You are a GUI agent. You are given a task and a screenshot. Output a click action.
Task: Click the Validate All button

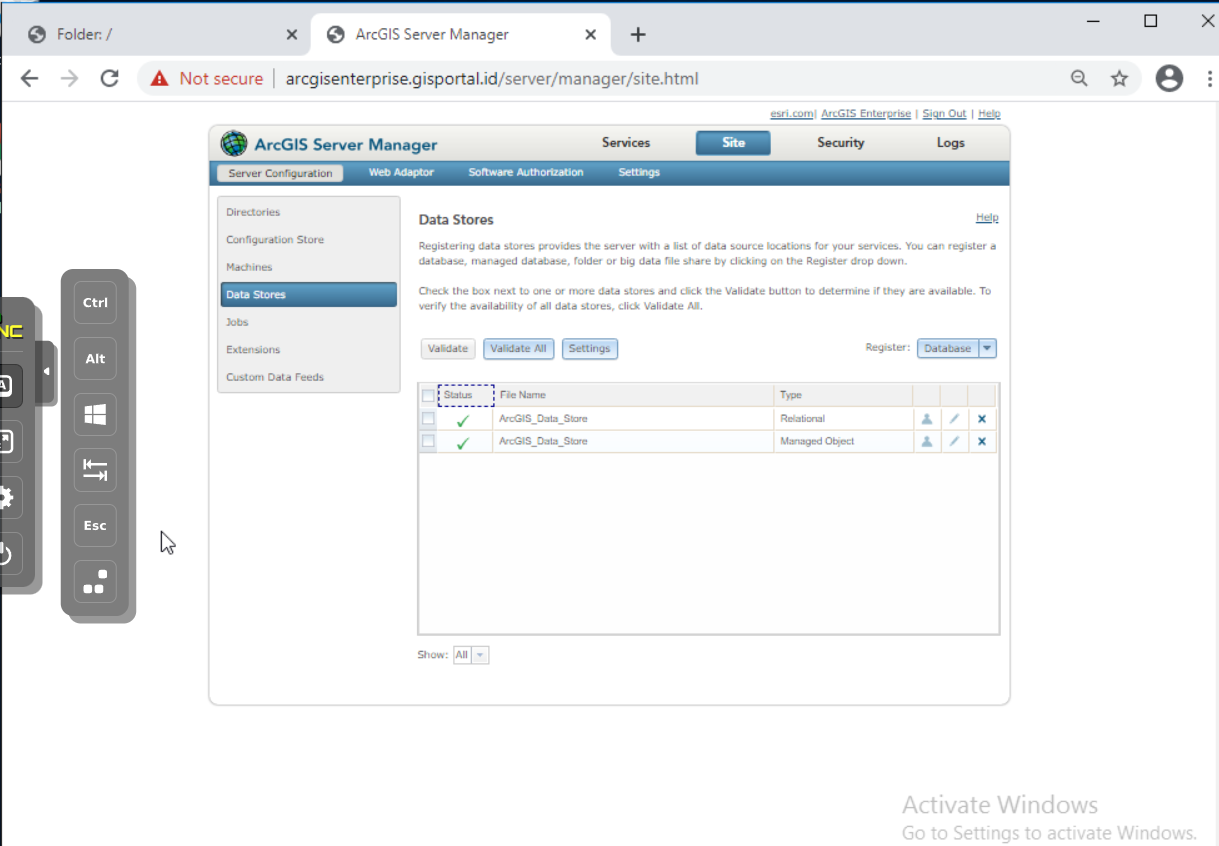click(518, 348)
